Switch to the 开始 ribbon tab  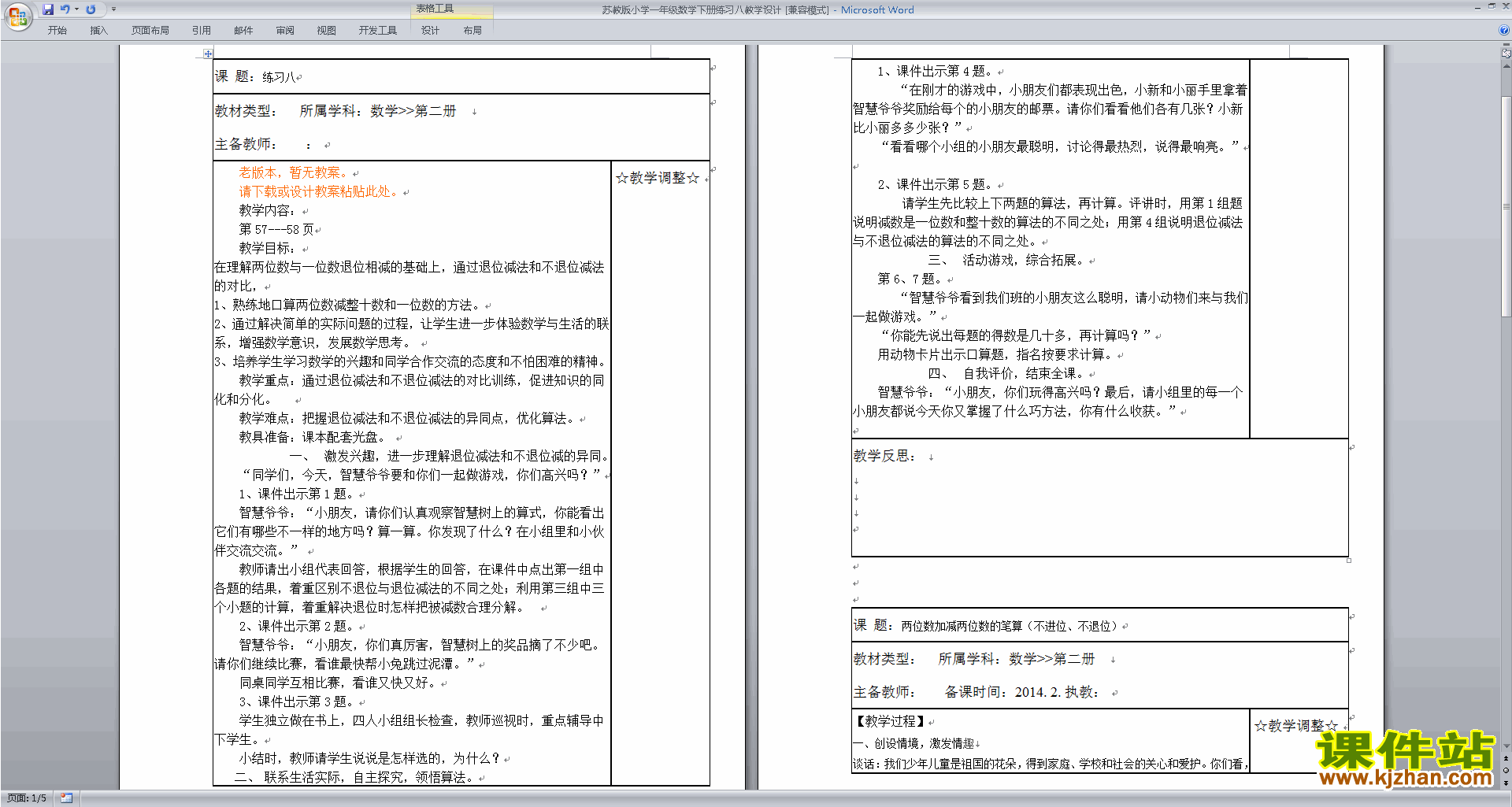click(x=57, y=30)
